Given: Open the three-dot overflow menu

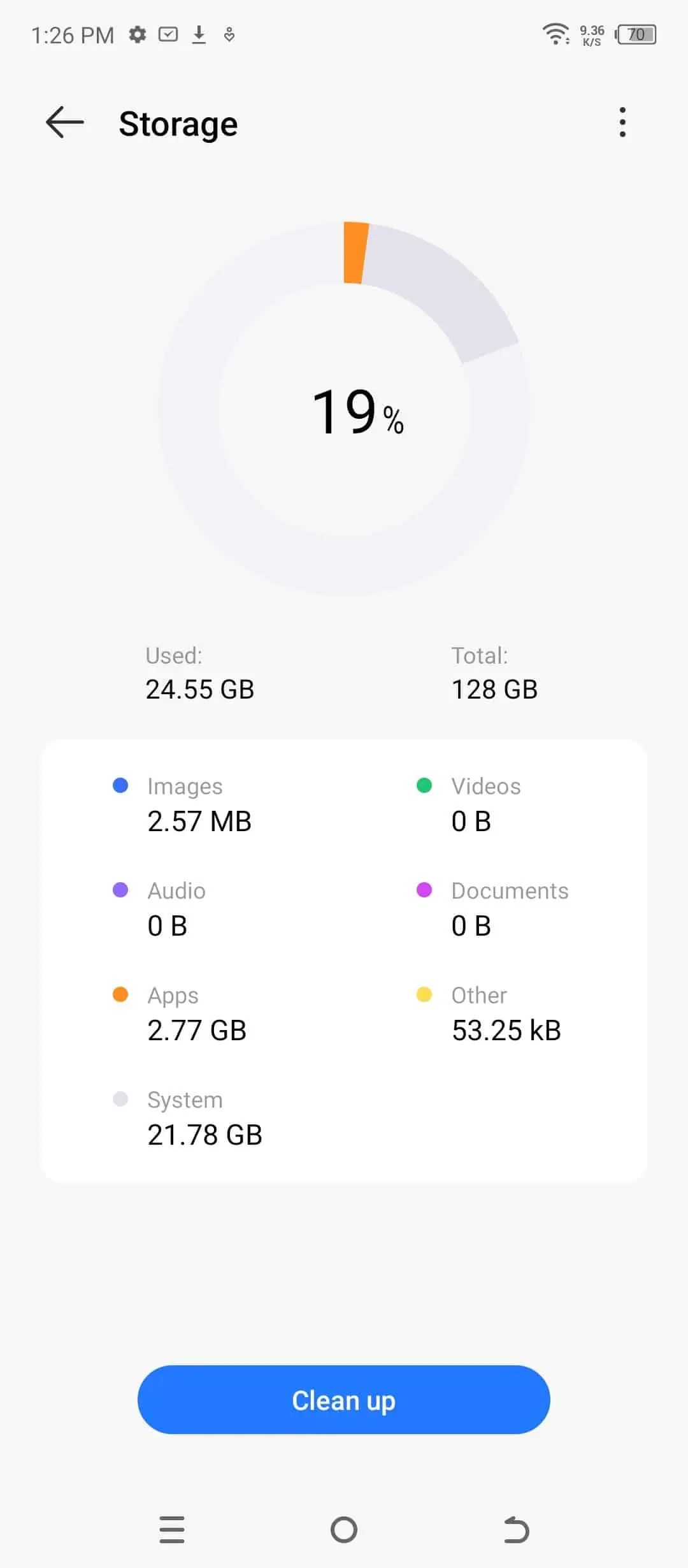Looking at the screenshot, I should pos(622,122).
